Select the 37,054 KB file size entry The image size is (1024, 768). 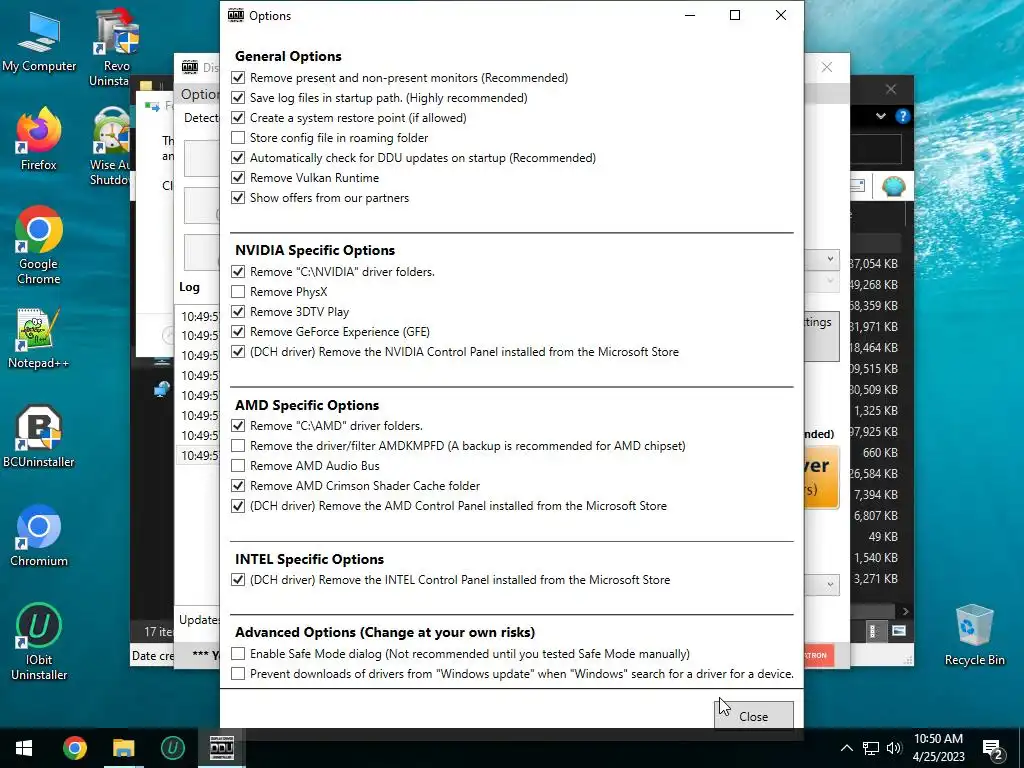click(x=874, y=264)
